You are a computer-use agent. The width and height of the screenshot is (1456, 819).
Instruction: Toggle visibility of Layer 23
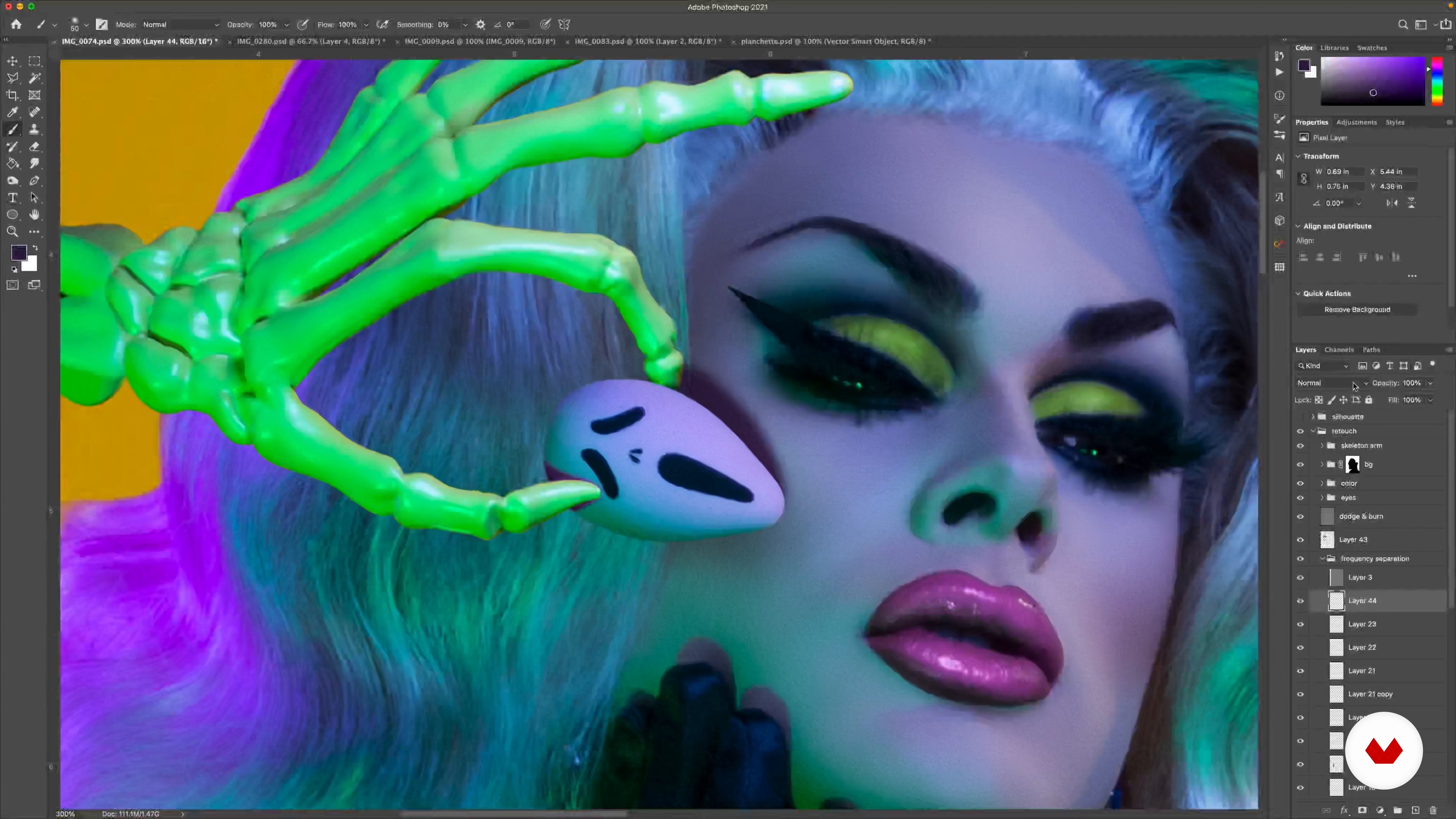1300,624
